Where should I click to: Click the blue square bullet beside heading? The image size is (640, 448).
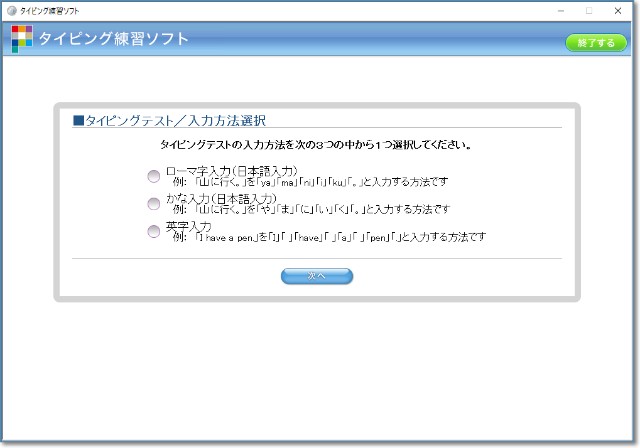point(78,120)
